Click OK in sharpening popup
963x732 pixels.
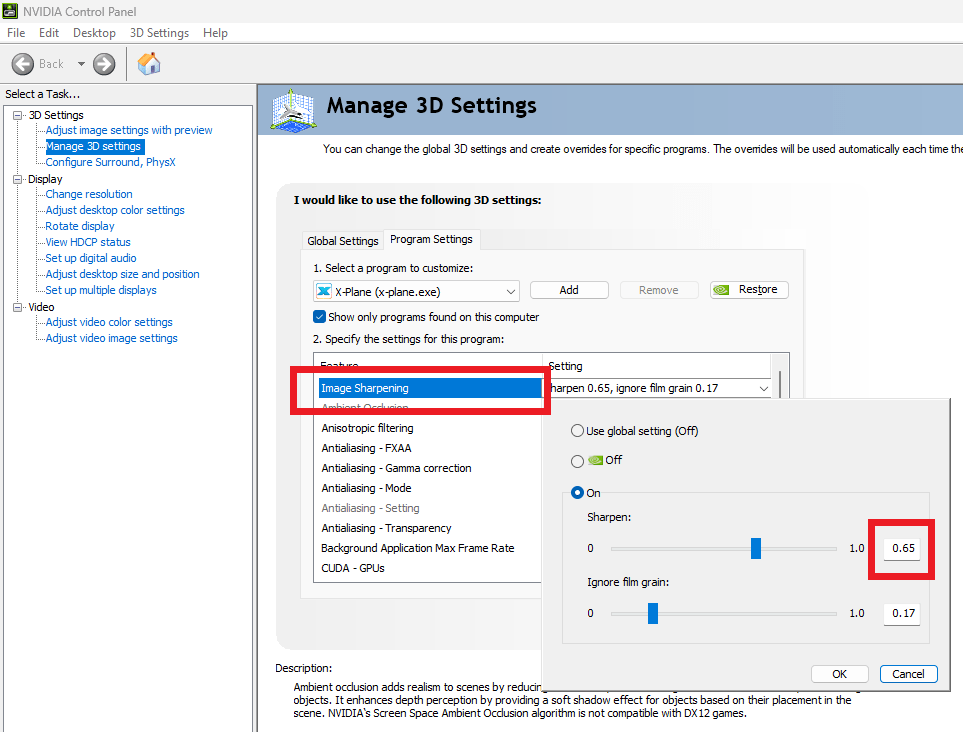tap(840, 674)
